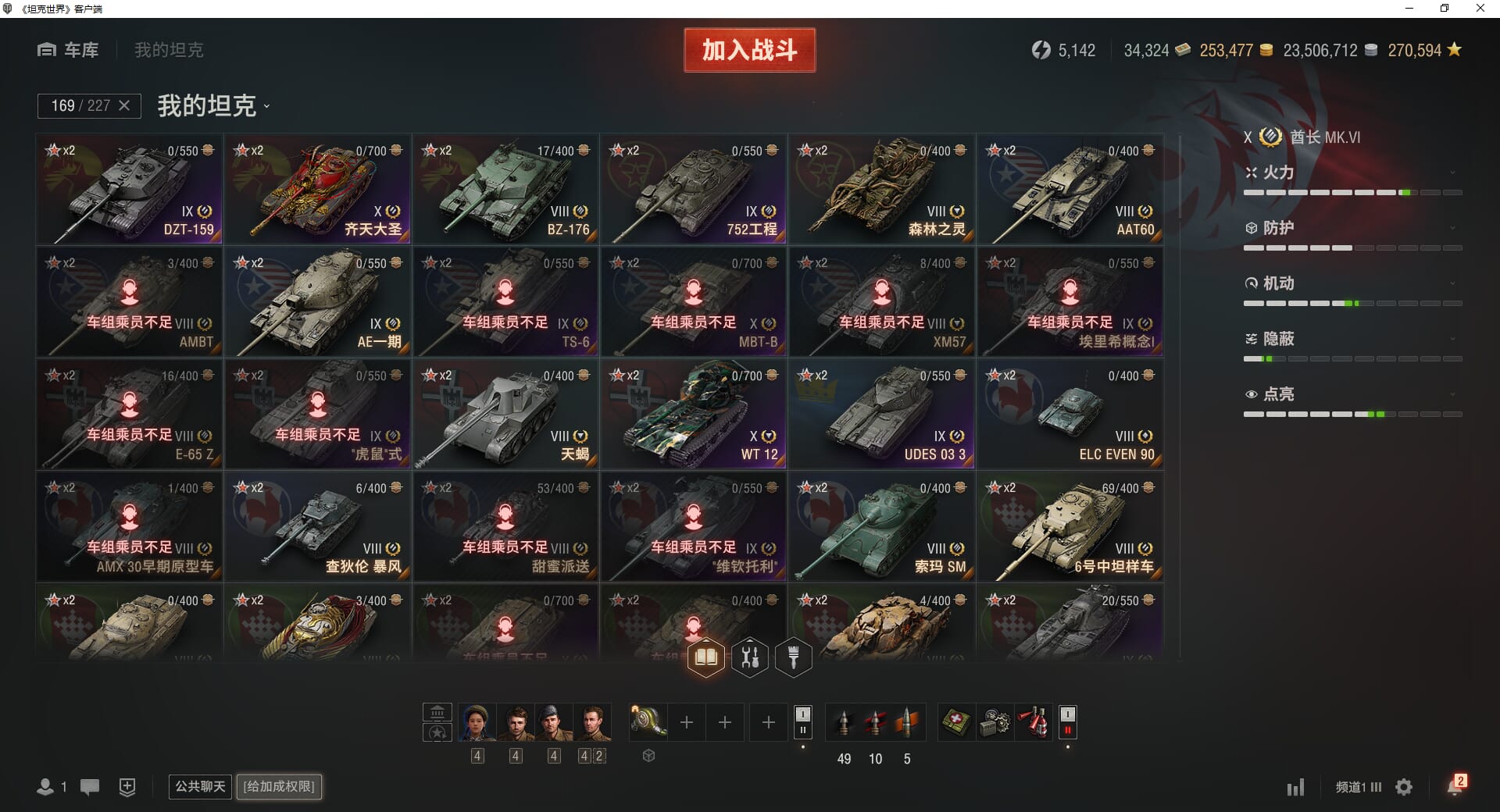
Task: Click the glowing book hexagon icon
Action: [706, 657]
